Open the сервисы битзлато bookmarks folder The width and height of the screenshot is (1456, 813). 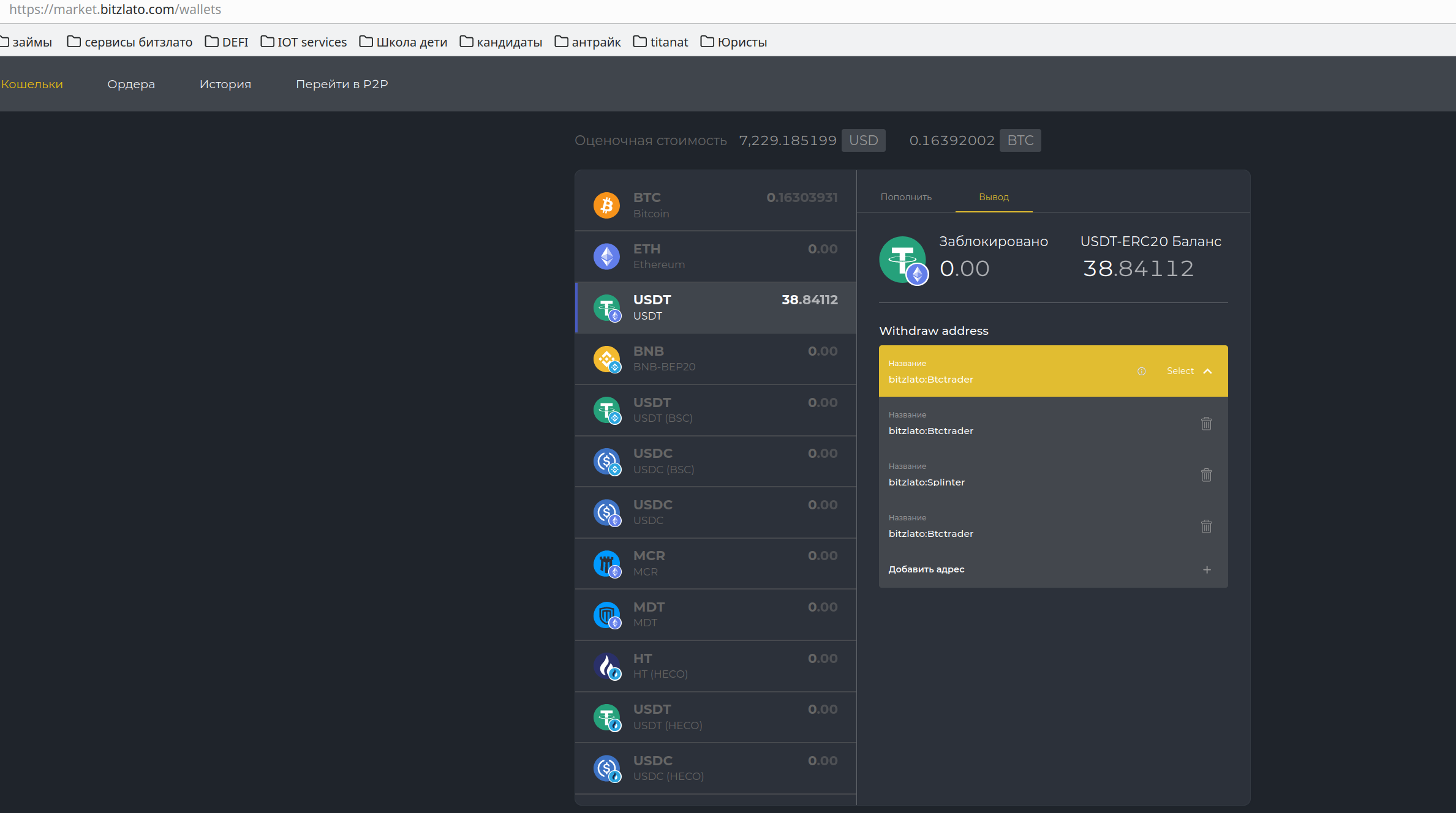(129, 42)
